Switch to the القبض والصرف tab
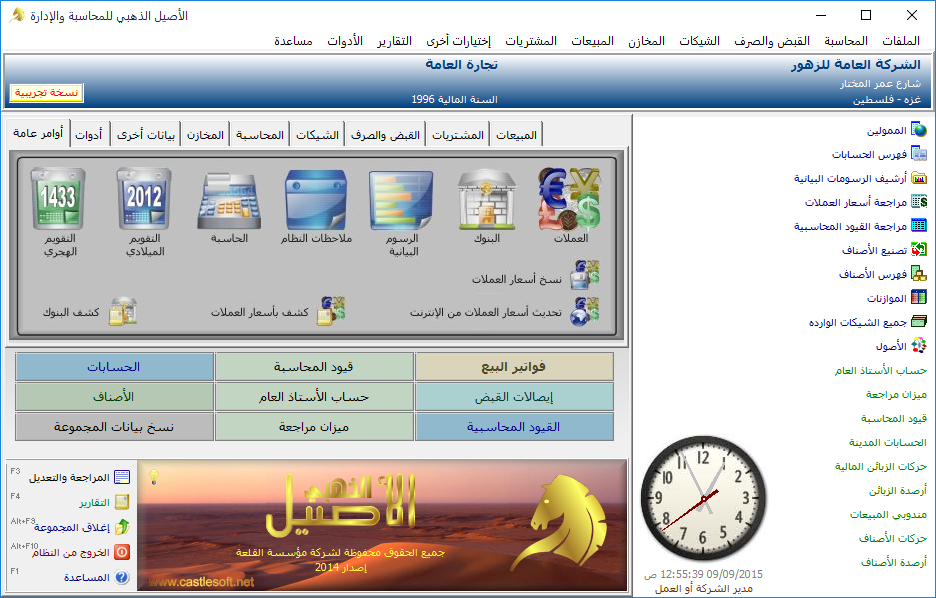 click(385, 135)
